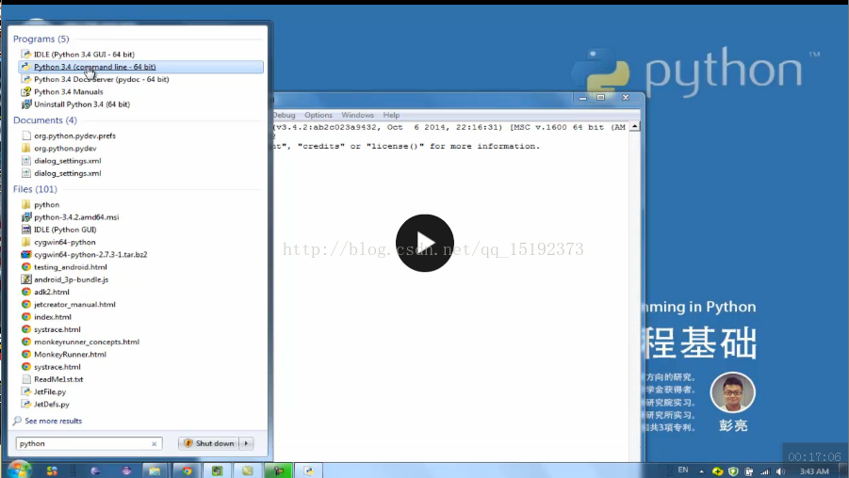Expand the Shut down options arrow
The height and width of the screenshot is (478, 849).
[x=246, y=443]
